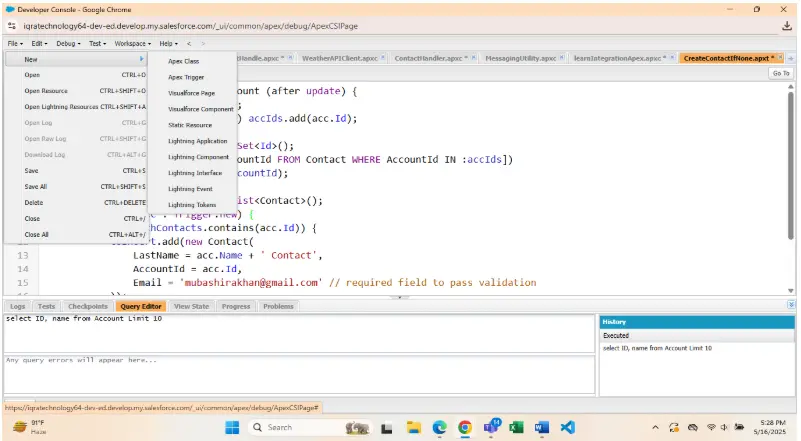Click inside the SOQL query editor field
The height and width of the screenshot is (441, 801).
coord(299,333)
